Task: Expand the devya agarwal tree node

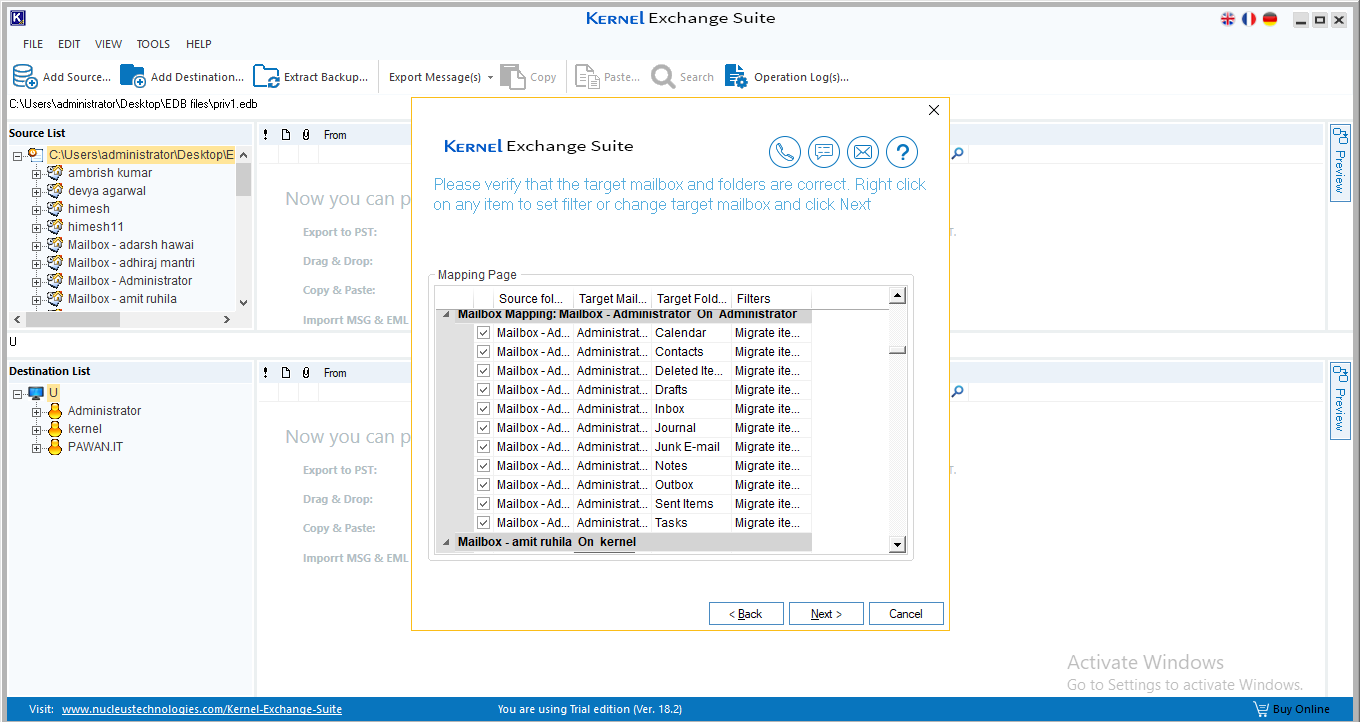Action: (x=37, y=192)
